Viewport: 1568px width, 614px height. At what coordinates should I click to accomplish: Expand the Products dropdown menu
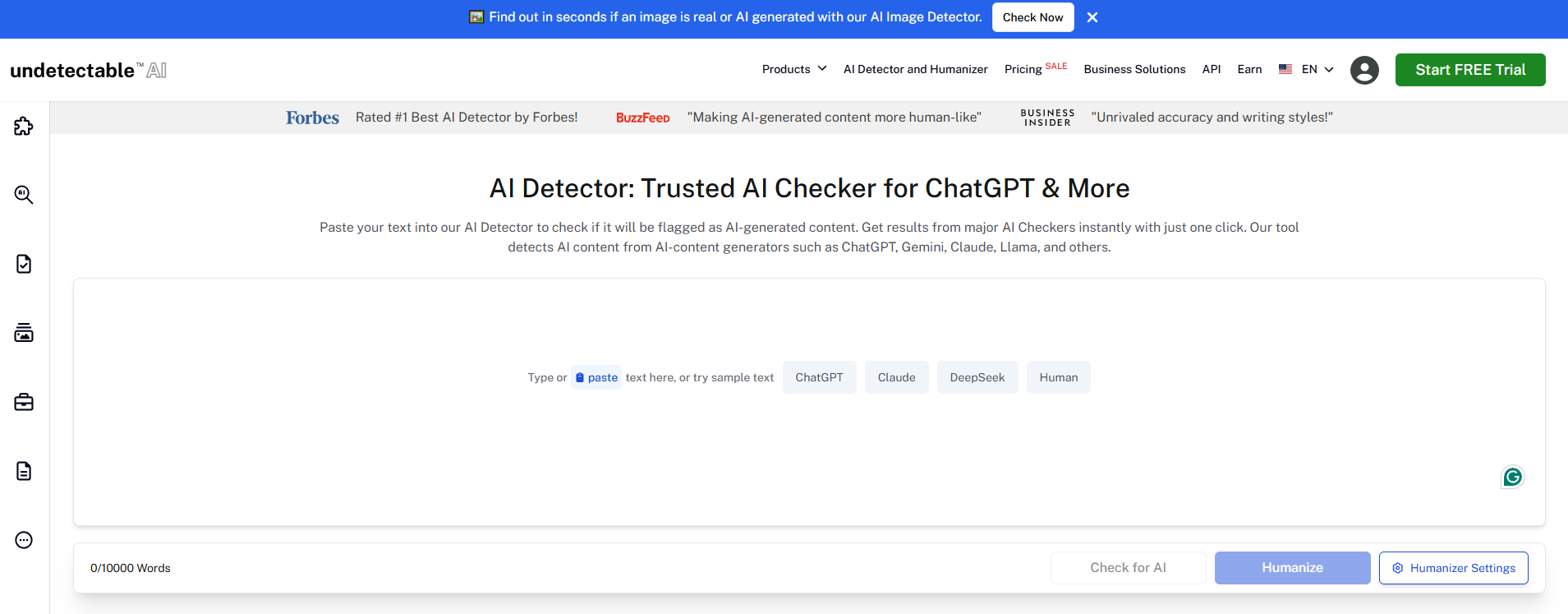point(793,69)
